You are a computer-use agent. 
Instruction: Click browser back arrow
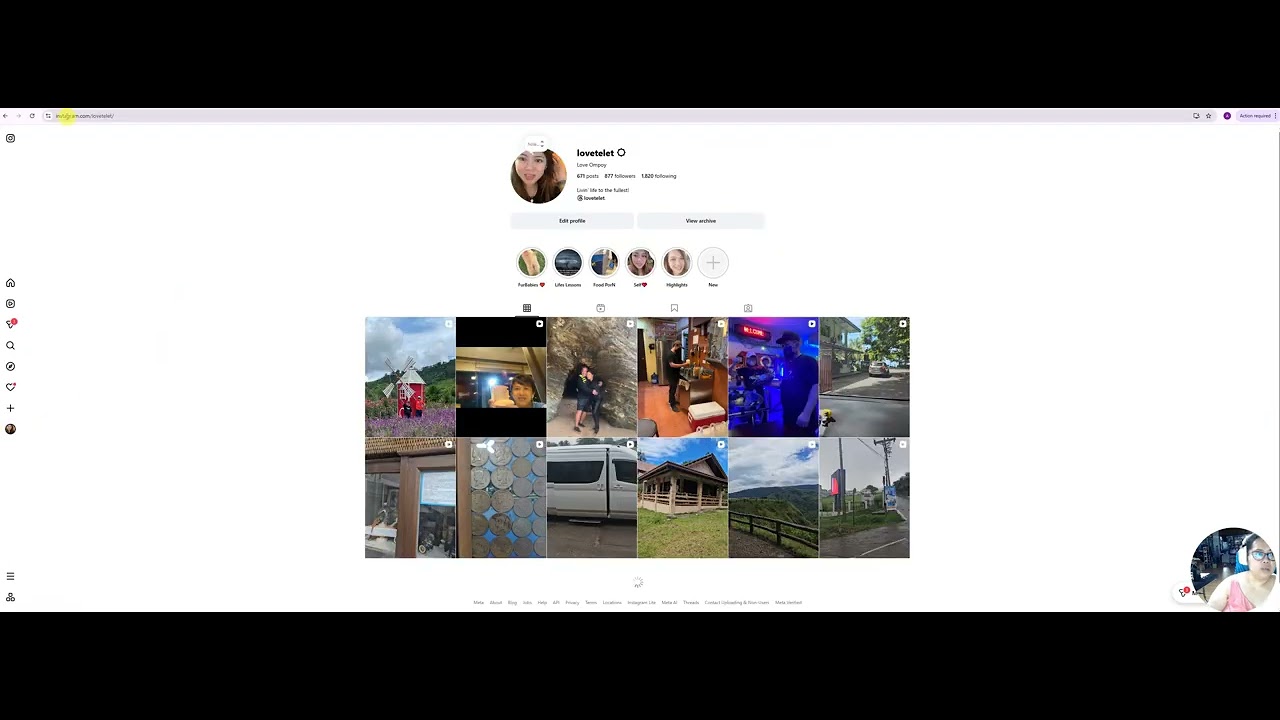tap(5, 116)
